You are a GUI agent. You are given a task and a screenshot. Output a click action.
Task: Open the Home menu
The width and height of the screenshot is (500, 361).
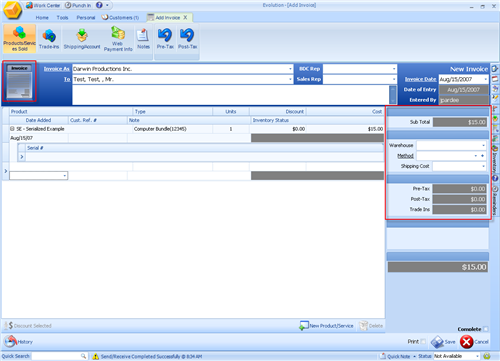[x=42, y=17]
